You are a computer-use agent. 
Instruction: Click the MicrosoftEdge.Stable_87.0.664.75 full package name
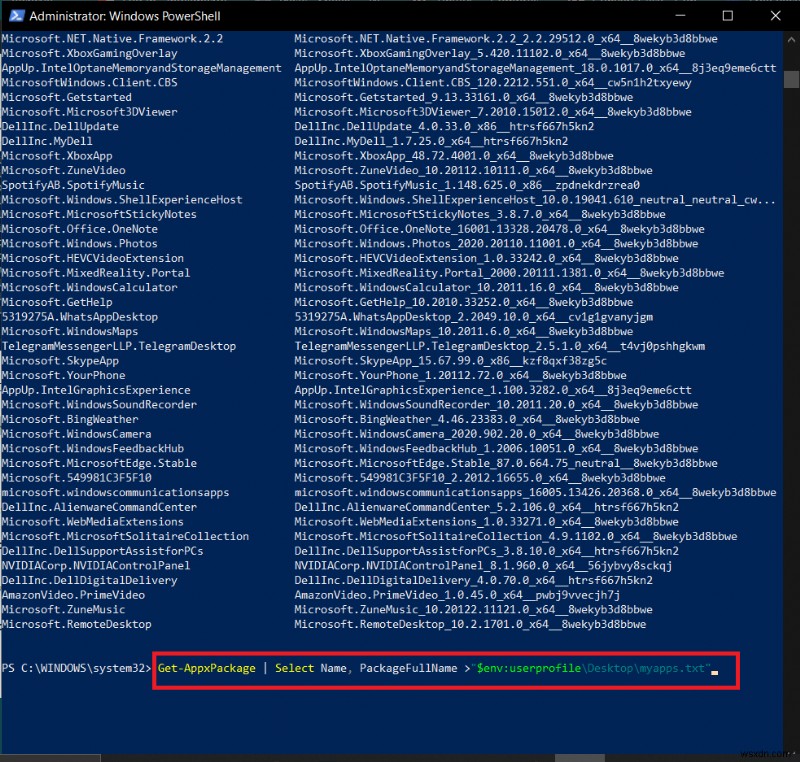pos(506,463)
